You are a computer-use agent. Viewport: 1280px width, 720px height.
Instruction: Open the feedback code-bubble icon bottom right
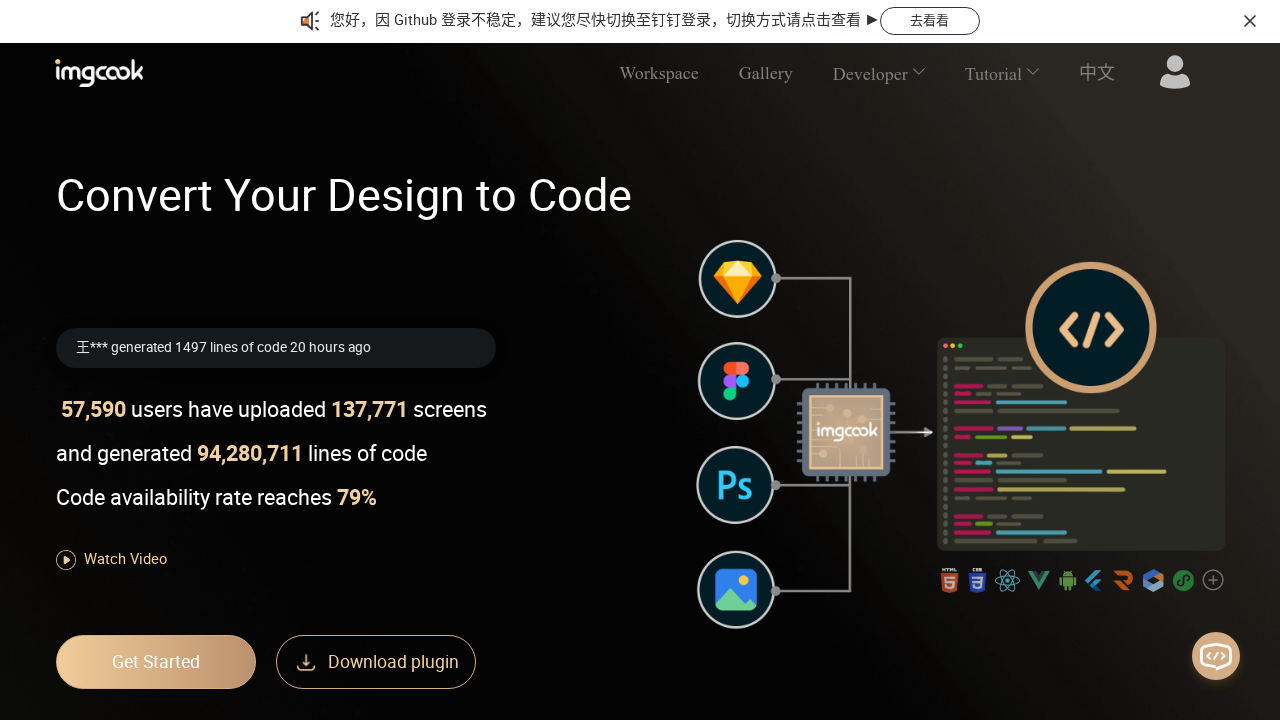point(1216,656)
